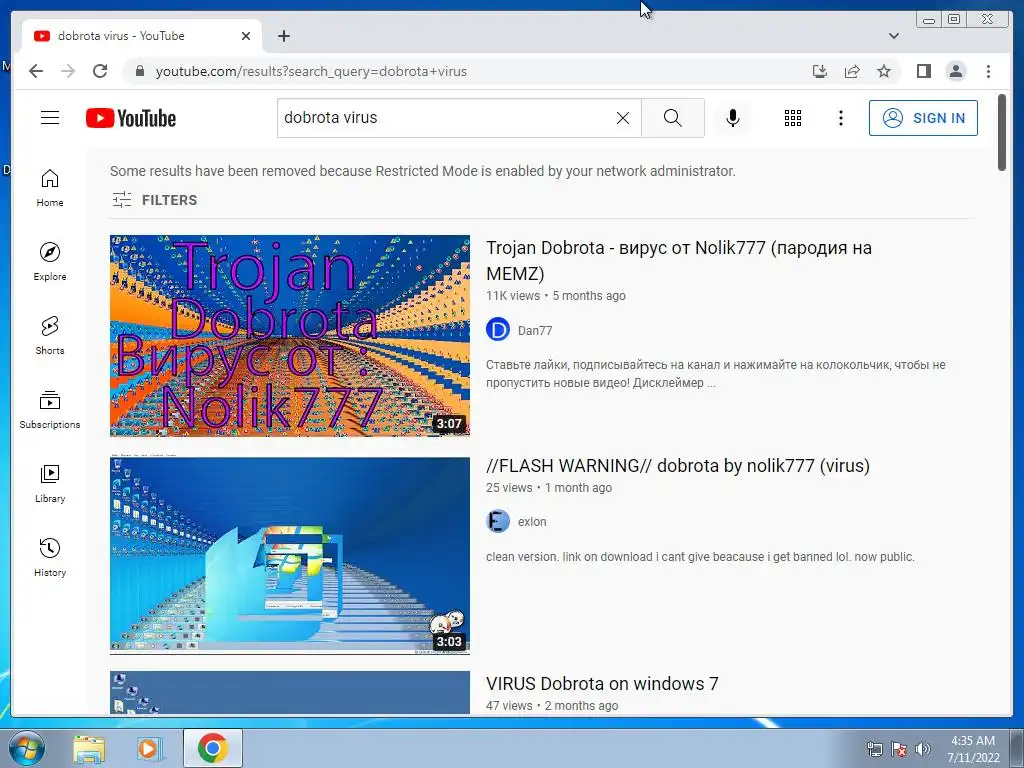The width and height of the screenshot is (1024, 768).
Task: Open the Action Center flag icon
Action: (x=899, y=749)
